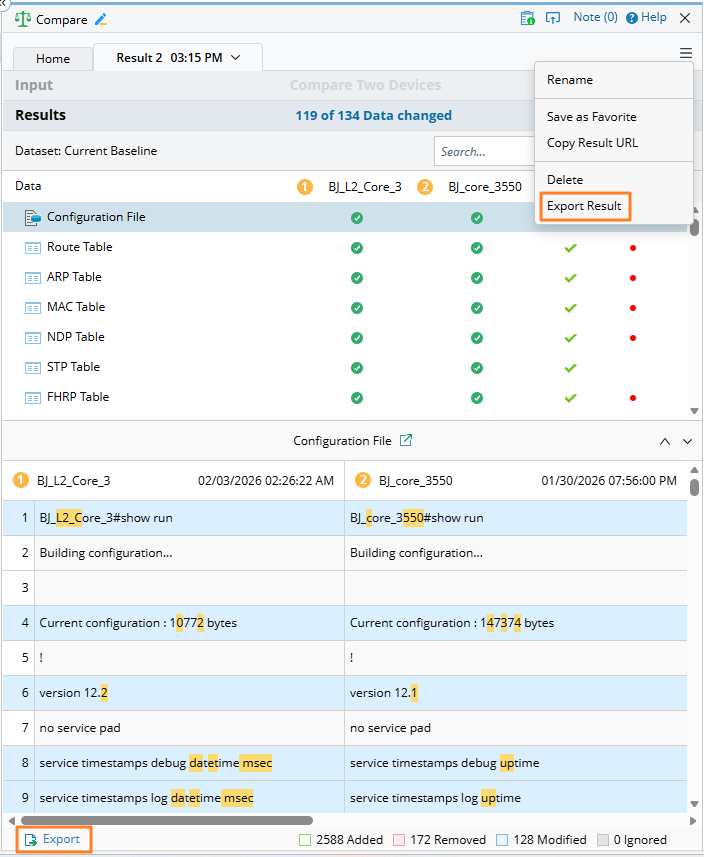This screenshot has height=857, width=704.
Task: Switch to the Home tab
Action: coord(53,59)
